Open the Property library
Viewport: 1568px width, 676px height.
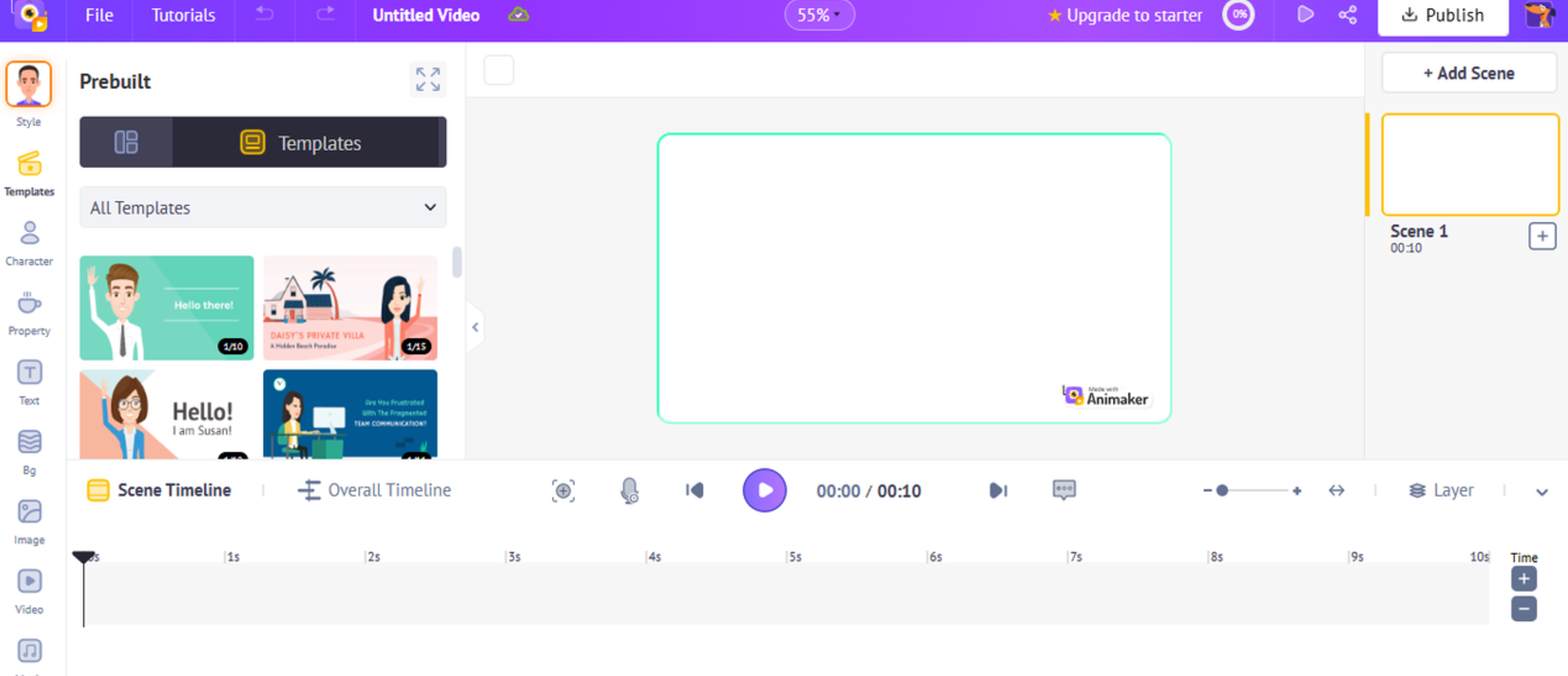pos(29,313)
